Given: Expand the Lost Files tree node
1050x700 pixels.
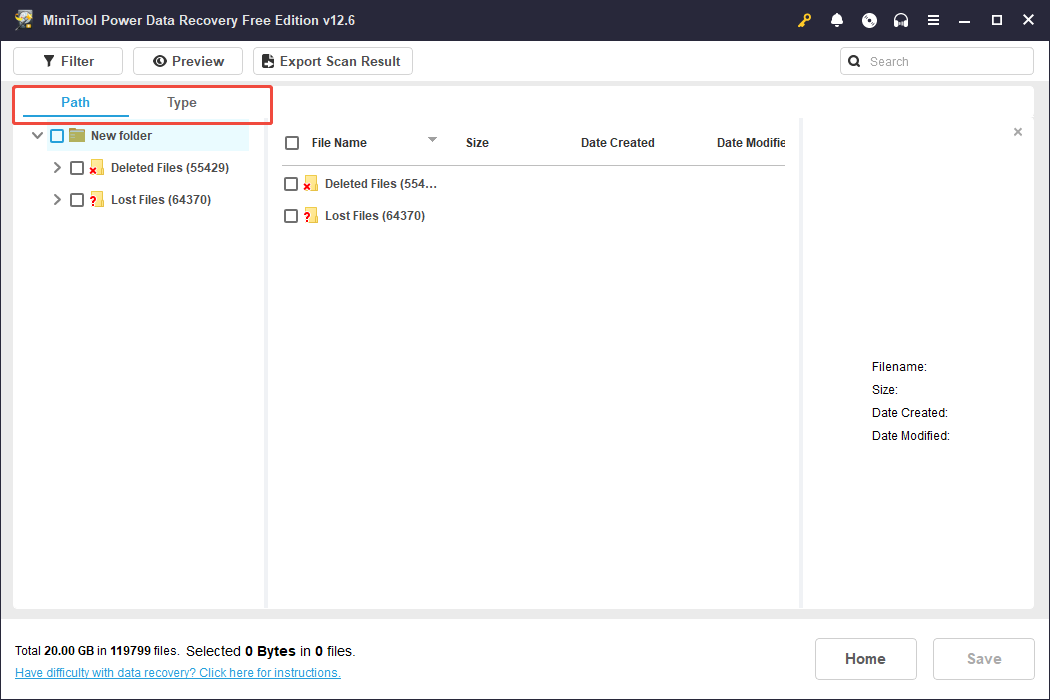Looking at the screenshot, I should (x=57, y=199).
